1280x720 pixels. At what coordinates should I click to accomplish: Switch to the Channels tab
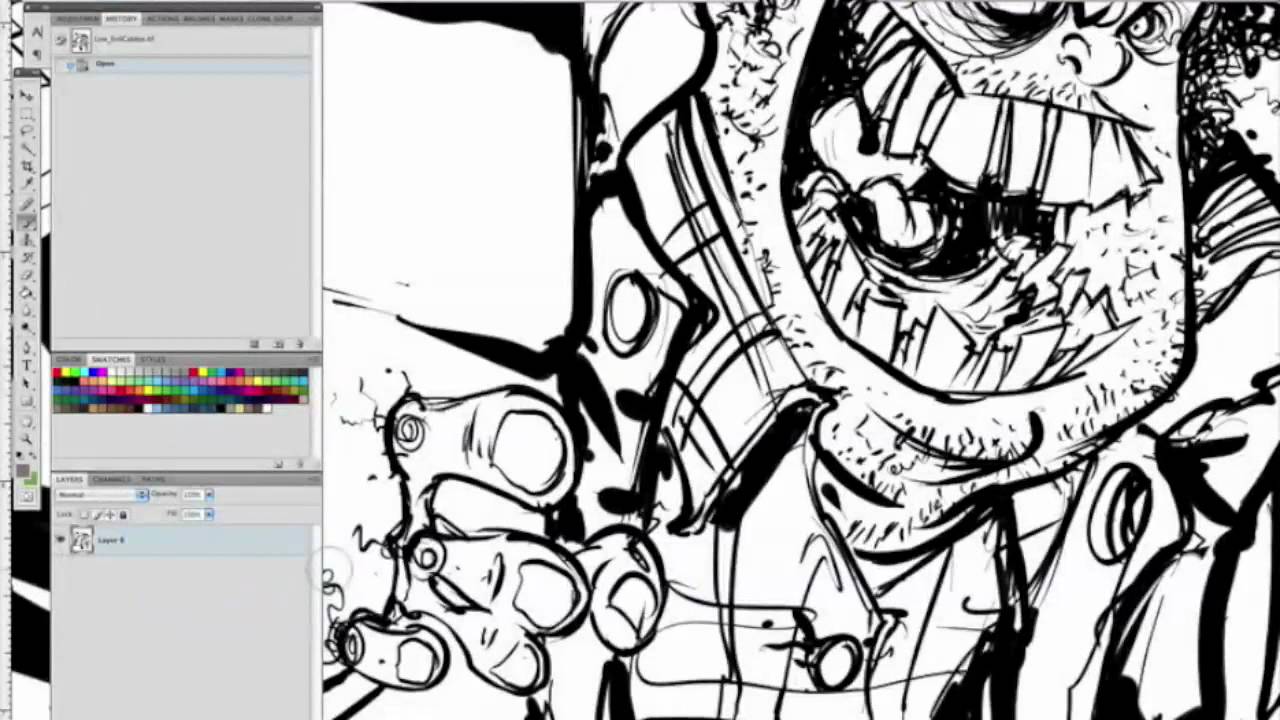(110, 478)
